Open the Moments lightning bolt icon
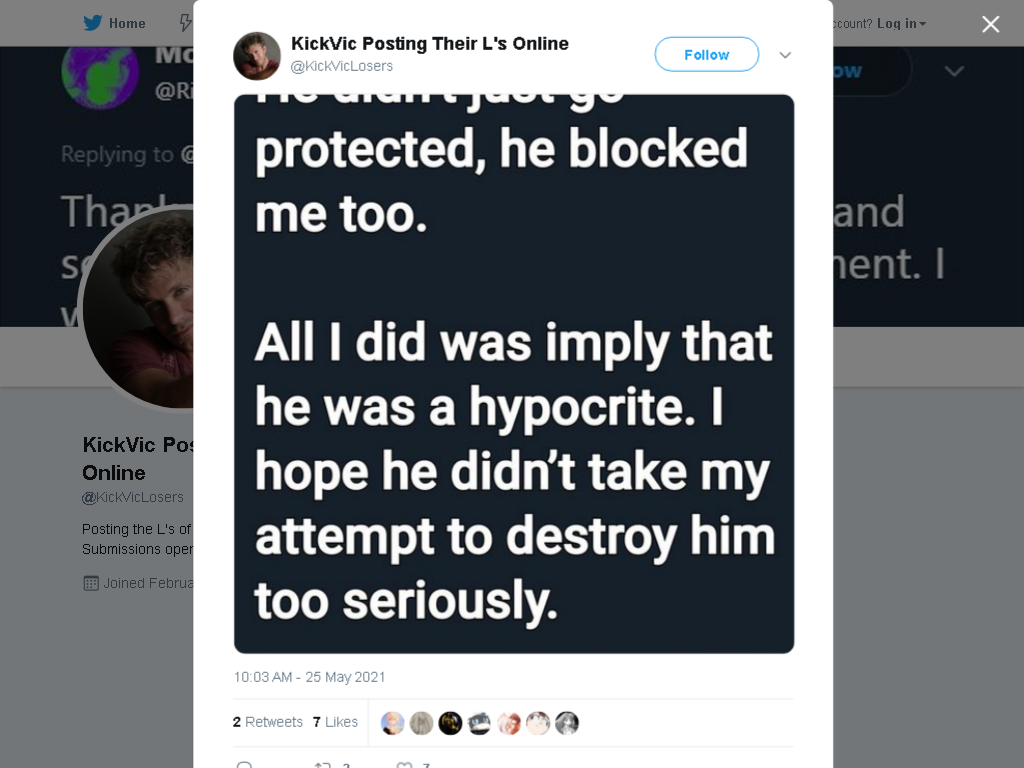 click(x=186, y=23)
